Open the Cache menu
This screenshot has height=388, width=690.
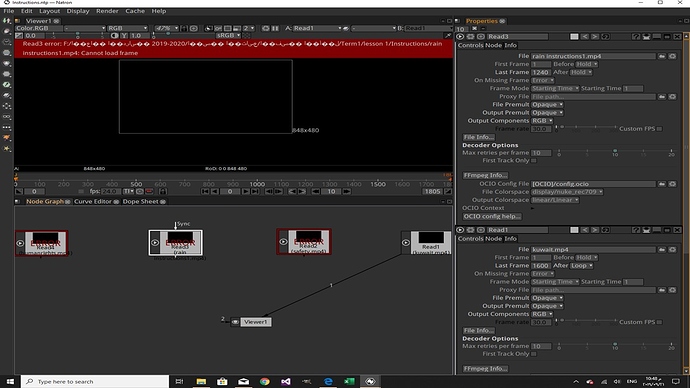tap(135, 11)
